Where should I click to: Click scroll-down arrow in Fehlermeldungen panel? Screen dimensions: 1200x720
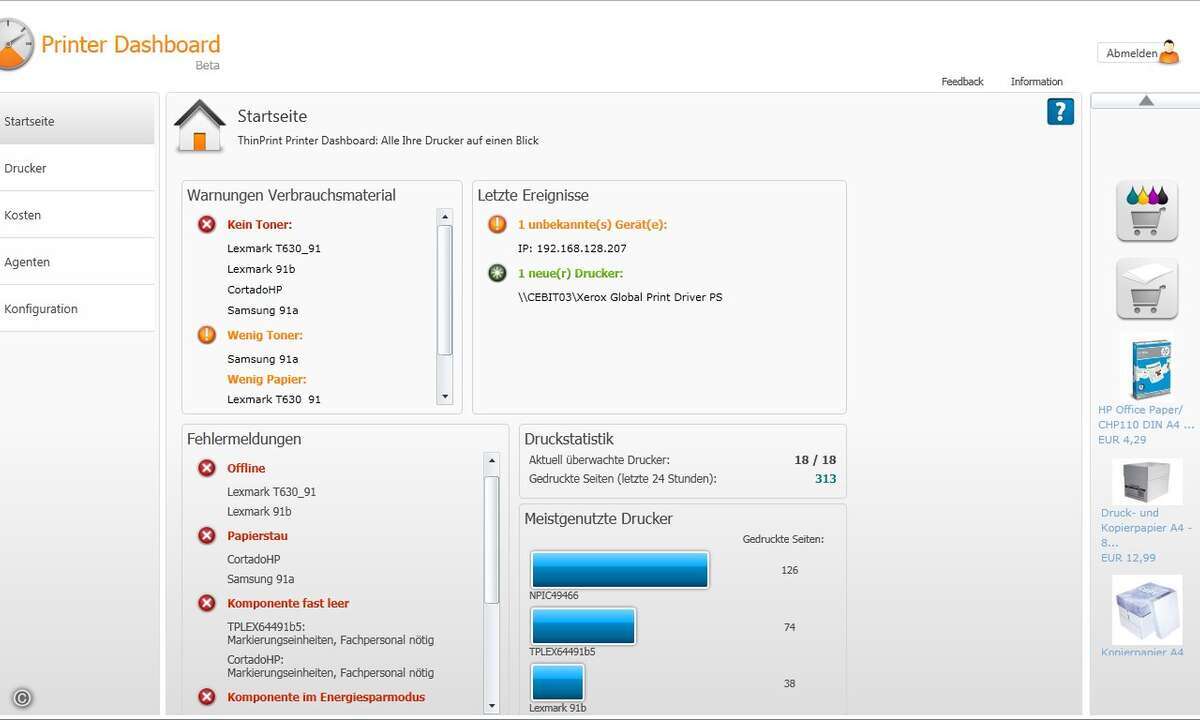click(491, 705)
